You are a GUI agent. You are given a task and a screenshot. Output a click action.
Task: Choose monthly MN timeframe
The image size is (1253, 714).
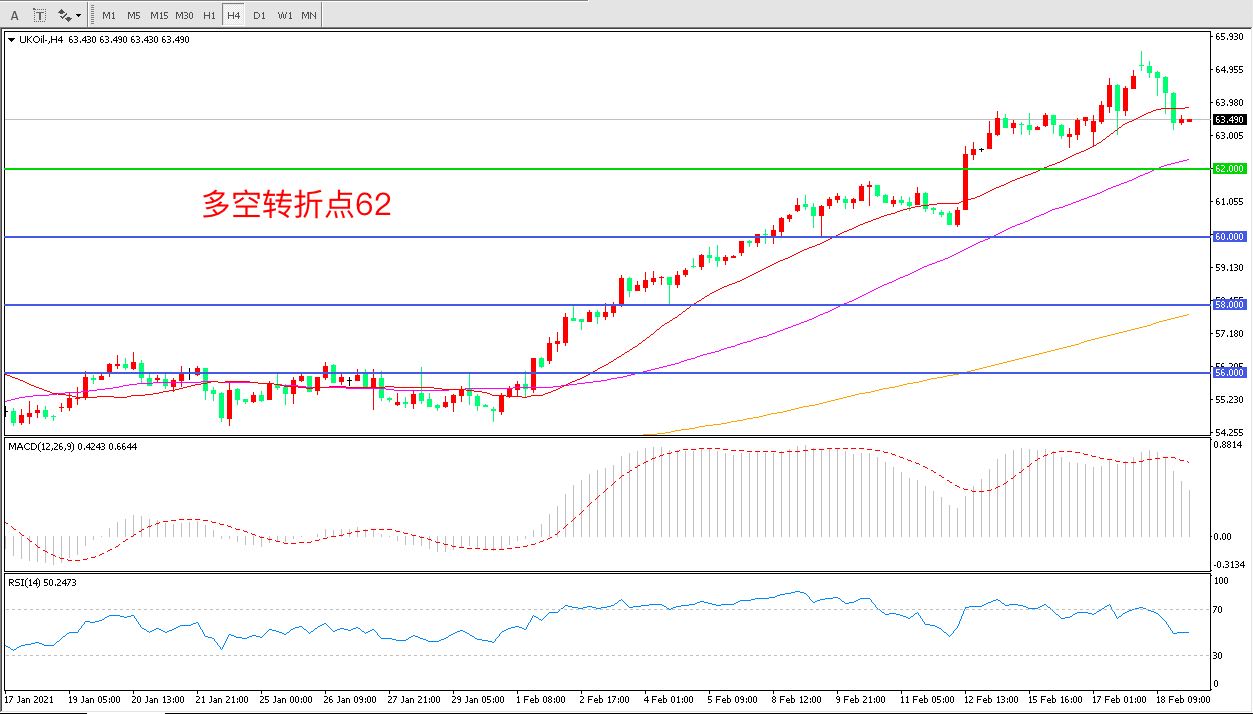point(309,16)
